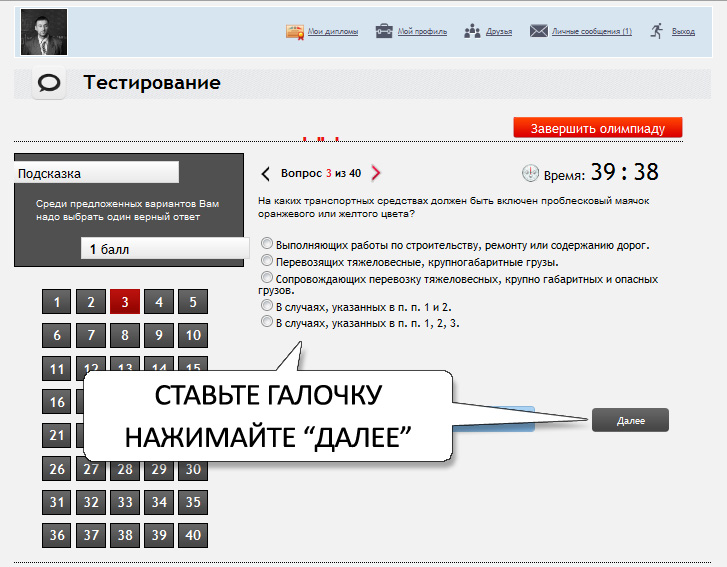Screen dimensions: 727x567
Task: Jump to question 2 tile
Action: [x=91, y=302]
